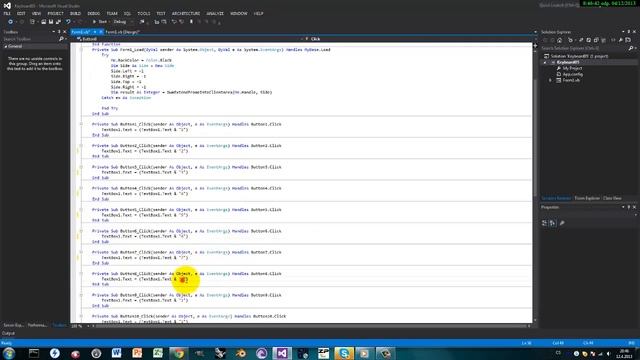
Task: Open the WINDOW menu
Action: pyautogui.click(x=239, y=13)
